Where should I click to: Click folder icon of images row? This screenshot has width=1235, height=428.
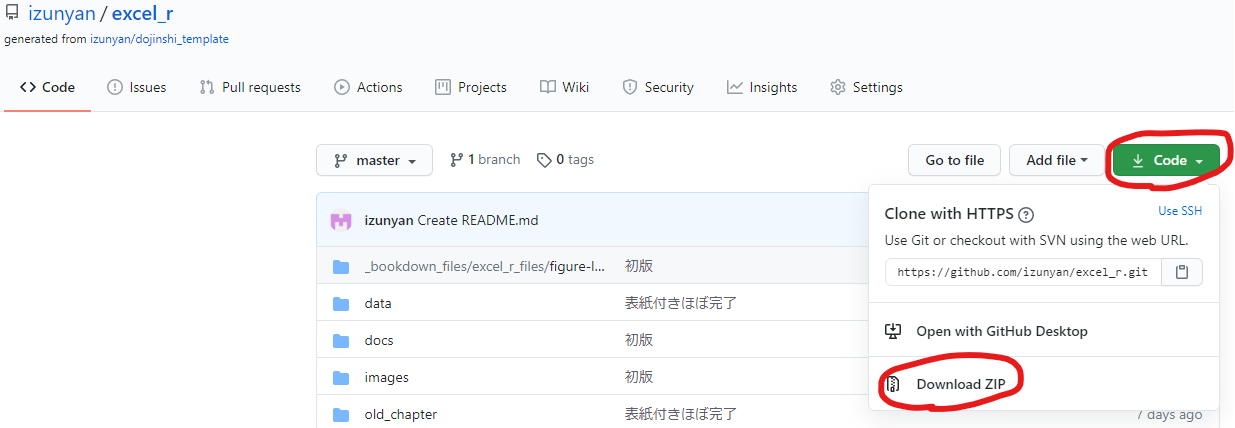pyautogui.click(x=341, y=377)
